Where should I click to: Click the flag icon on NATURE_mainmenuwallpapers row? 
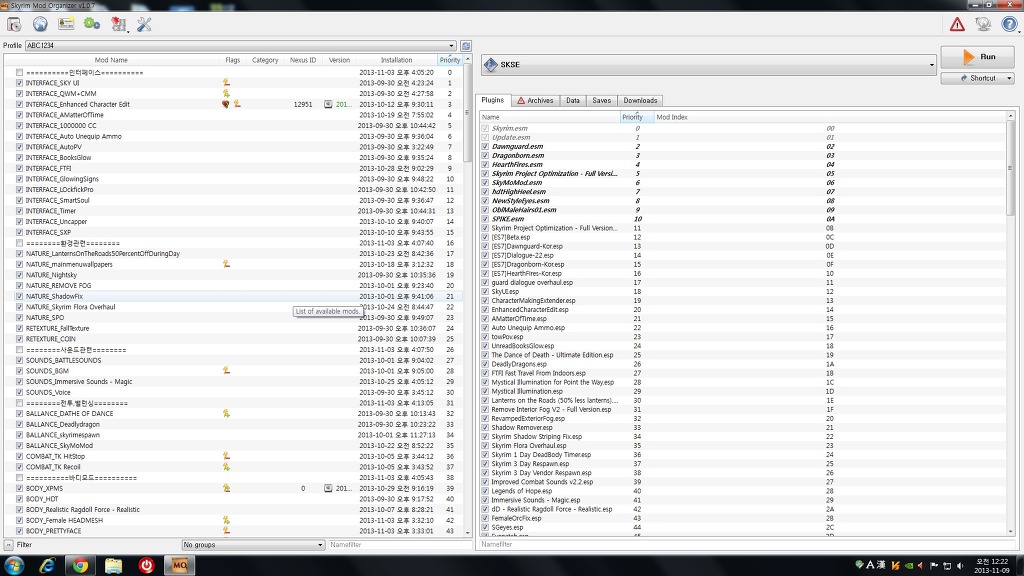pos(226,264)
